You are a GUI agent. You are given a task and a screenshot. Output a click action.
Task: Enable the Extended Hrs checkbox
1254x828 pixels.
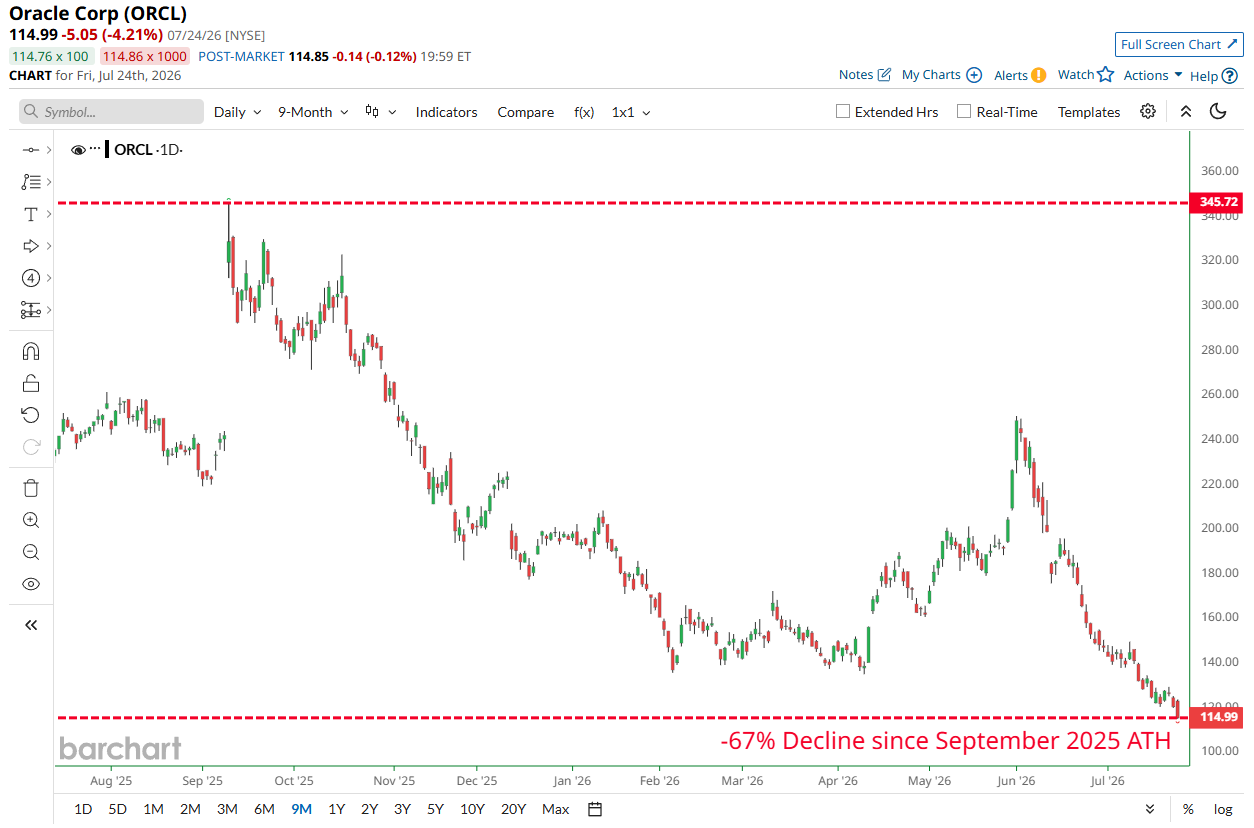[843, 112]
